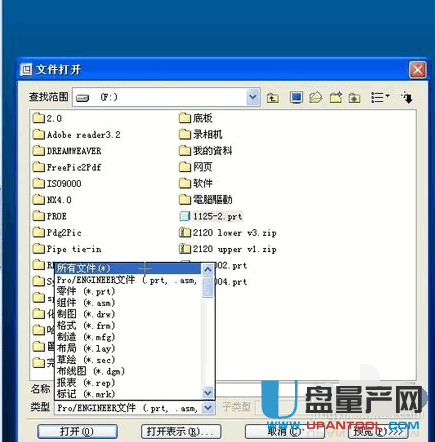Image resolution: width=435 pixels, height=442 pixels.
Task: Click the 打开表示(R)... button
Action: (181, 432)
